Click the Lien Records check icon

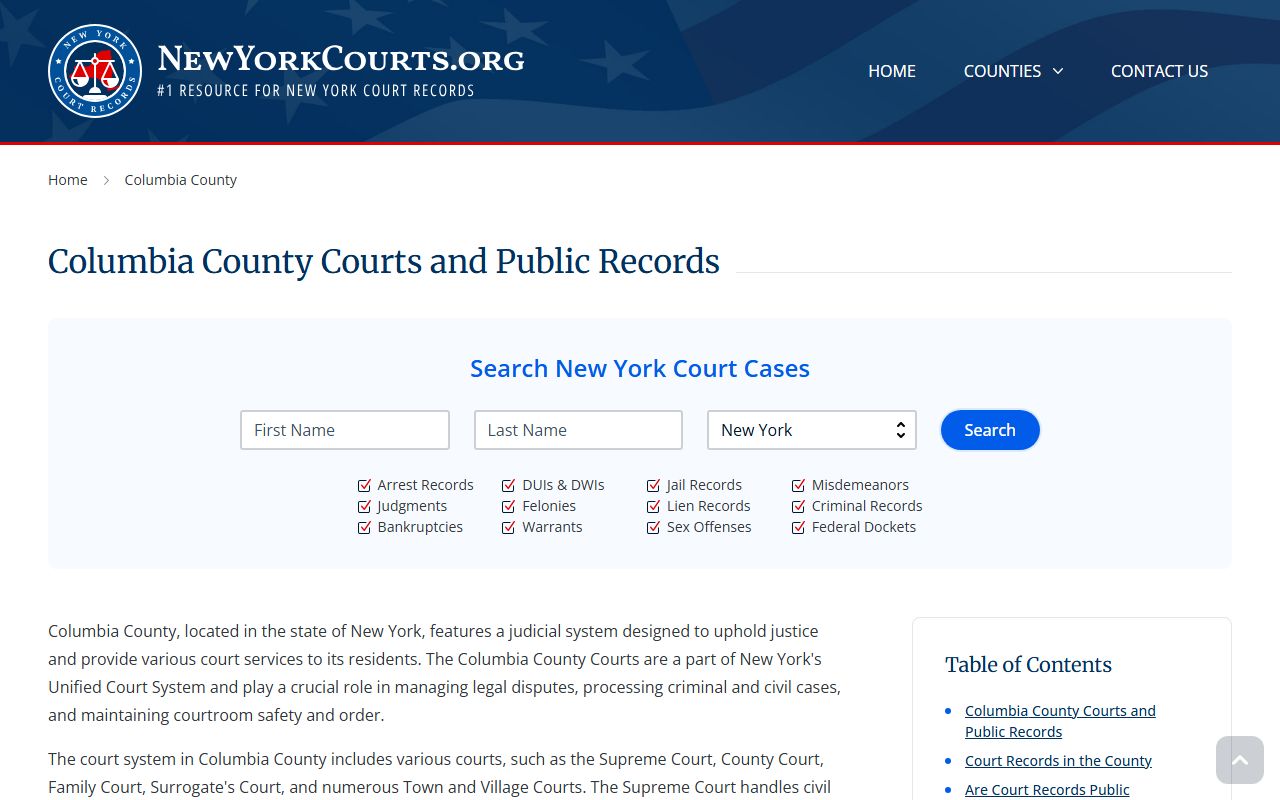point(654,506)
